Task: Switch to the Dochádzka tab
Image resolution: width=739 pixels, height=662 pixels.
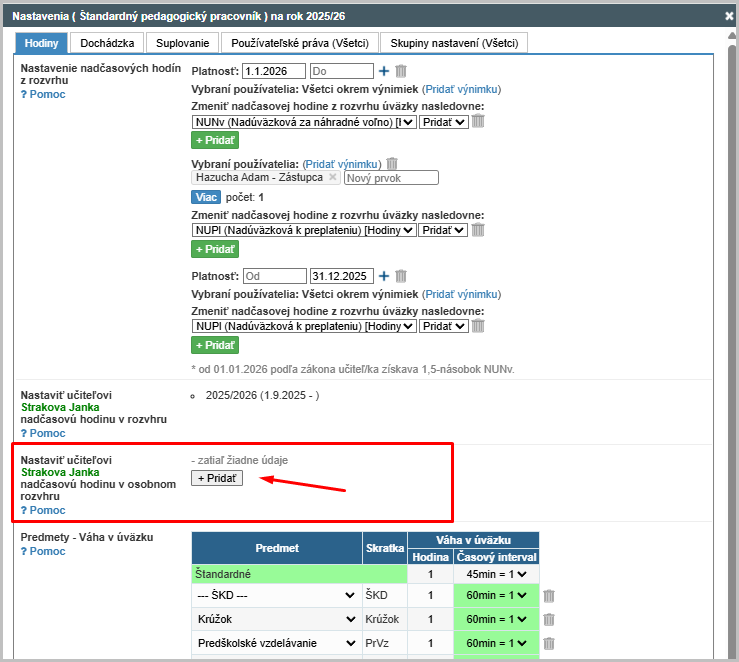Action: [x=106, y=43]
